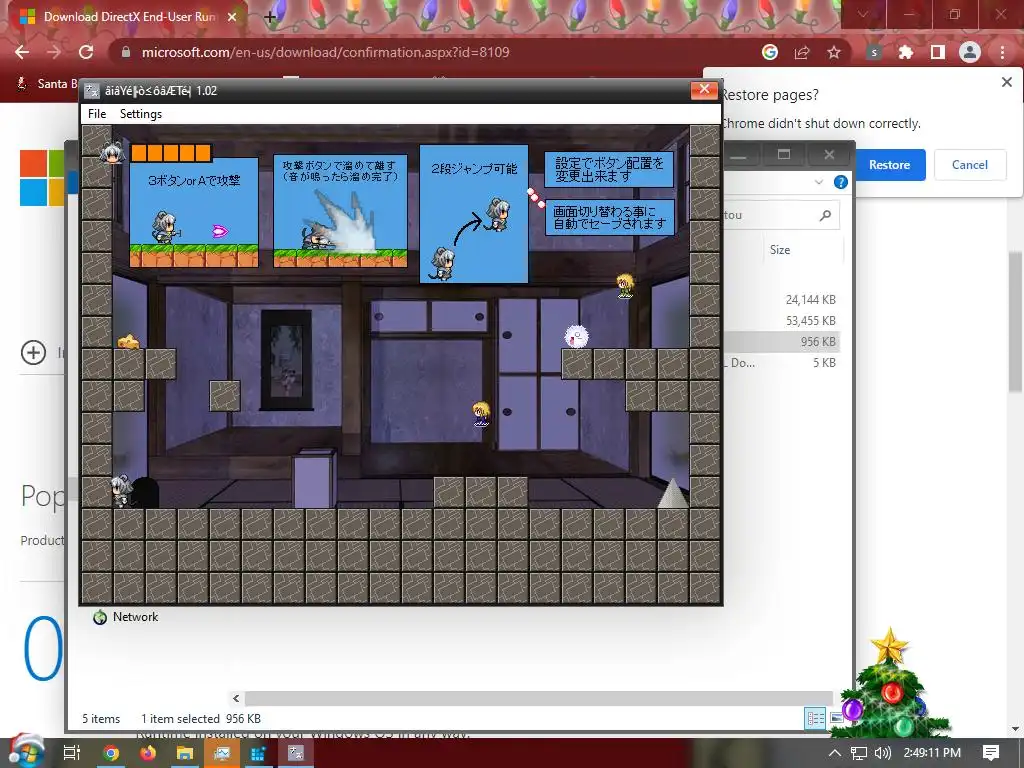Click Chrome's forward navigation arrow
Viewport: 1024px width, 768px height.
coord(54,52)
